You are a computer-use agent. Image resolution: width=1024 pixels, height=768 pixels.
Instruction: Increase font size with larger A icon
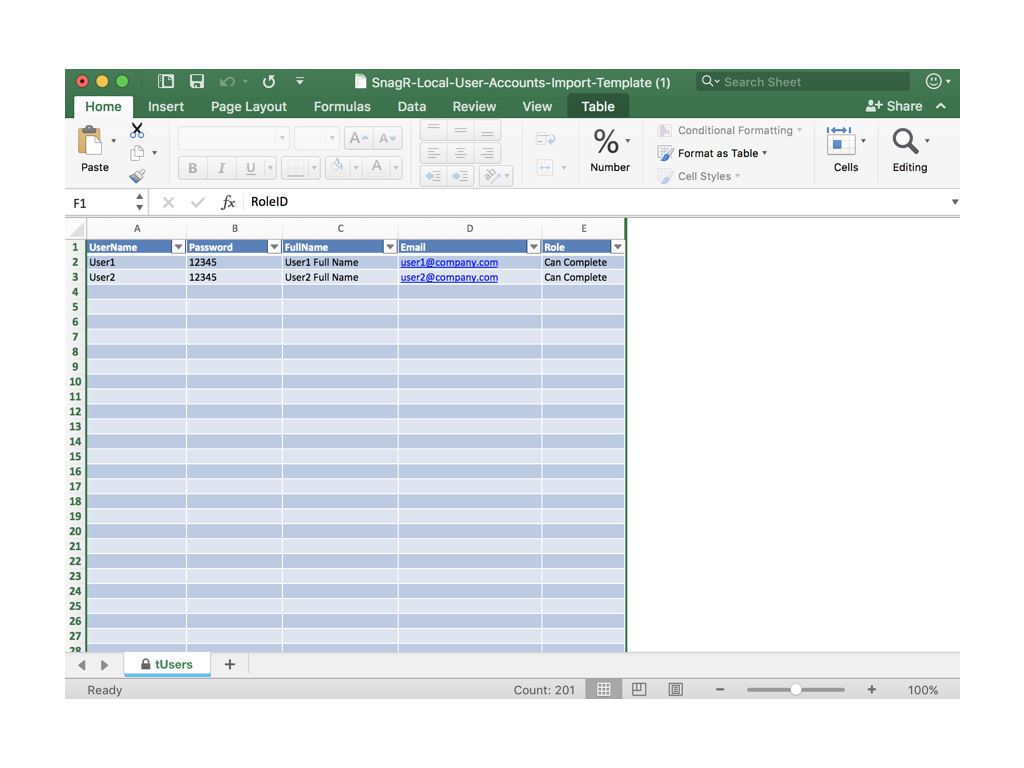[x=359, y=138]
